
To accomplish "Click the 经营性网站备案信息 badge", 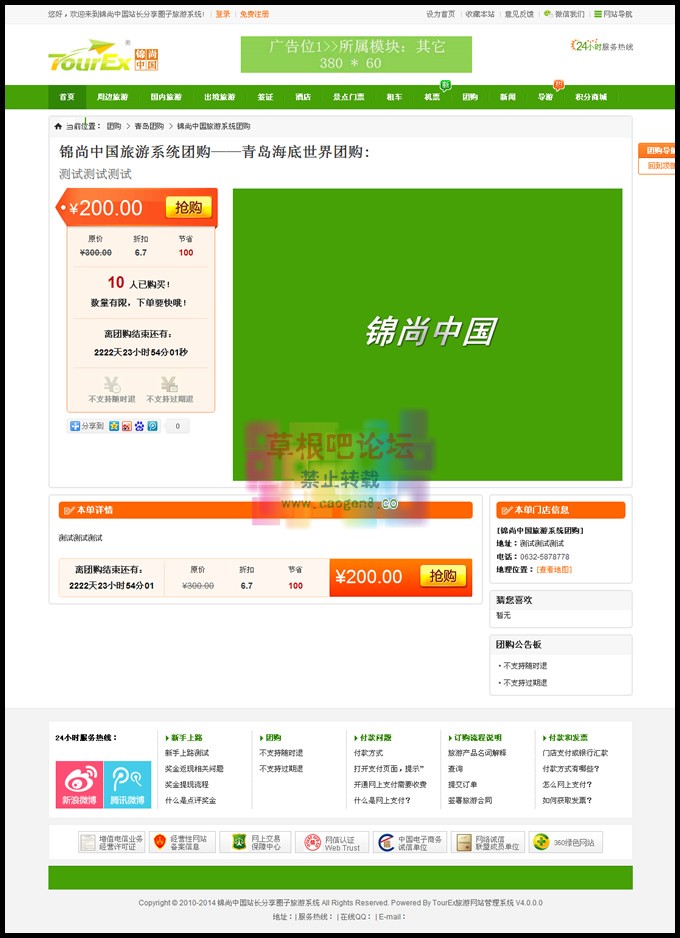I will click(x=182, y=842).
